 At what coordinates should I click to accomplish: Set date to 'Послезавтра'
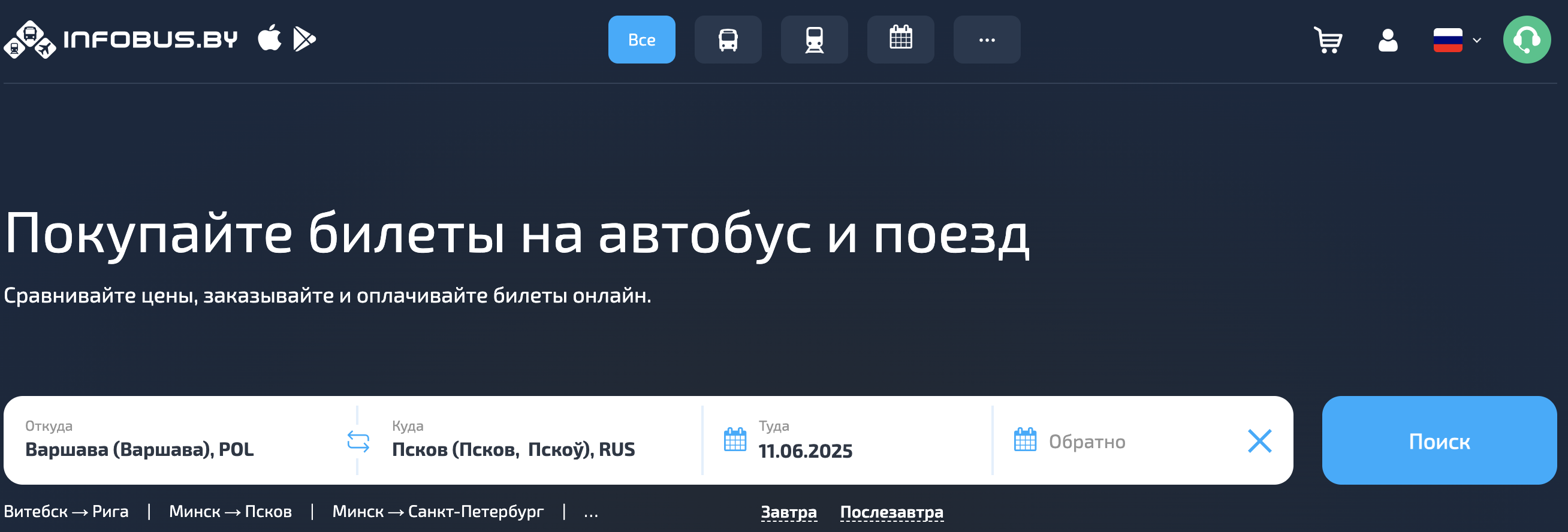892,512
